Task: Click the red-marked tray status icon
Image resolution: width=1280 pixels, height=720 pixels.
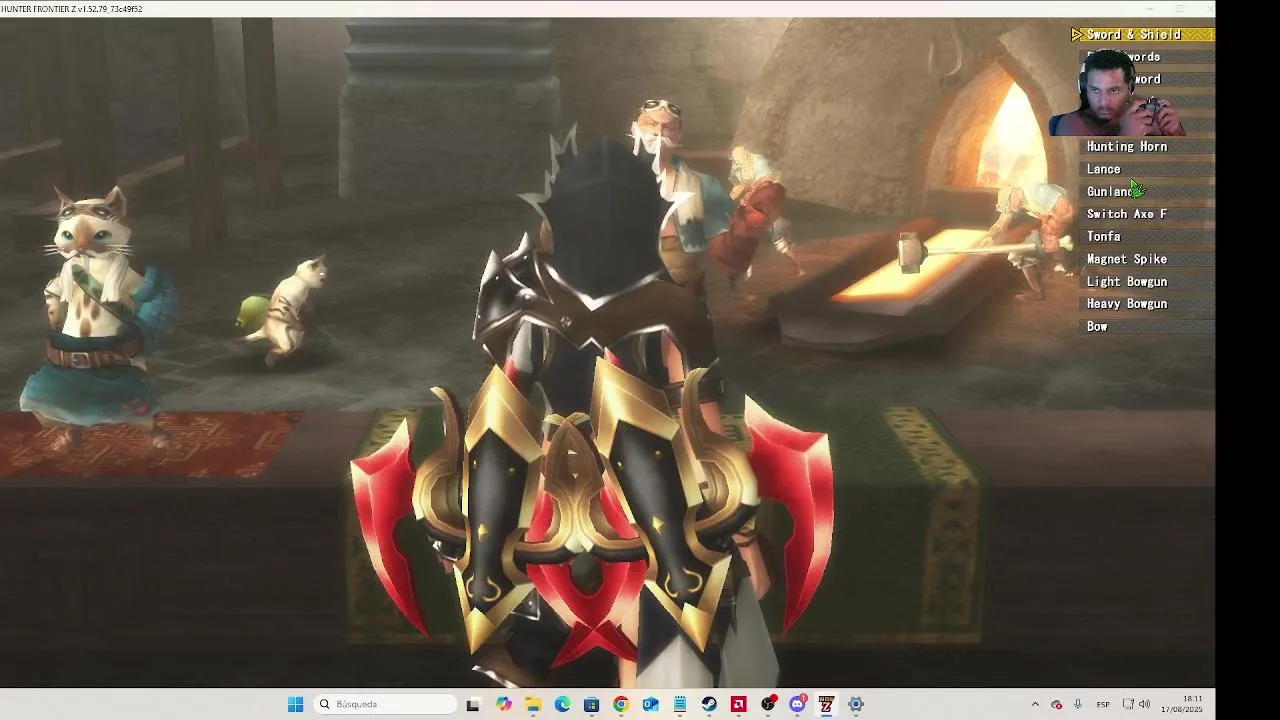Action: pyautogui.click(x=1056, y=704)
